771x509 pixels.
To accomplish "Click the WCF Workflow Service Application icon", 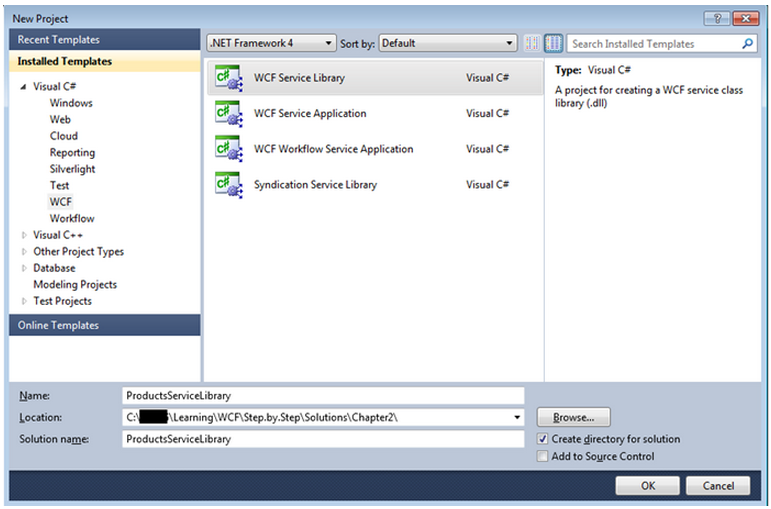I will point(229,149).
